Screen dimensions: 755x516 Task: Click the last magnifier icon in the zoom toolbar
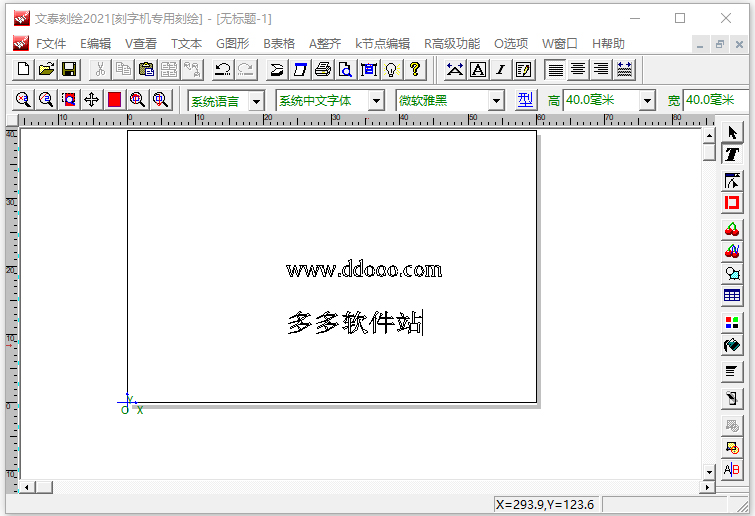coord(160,100)
